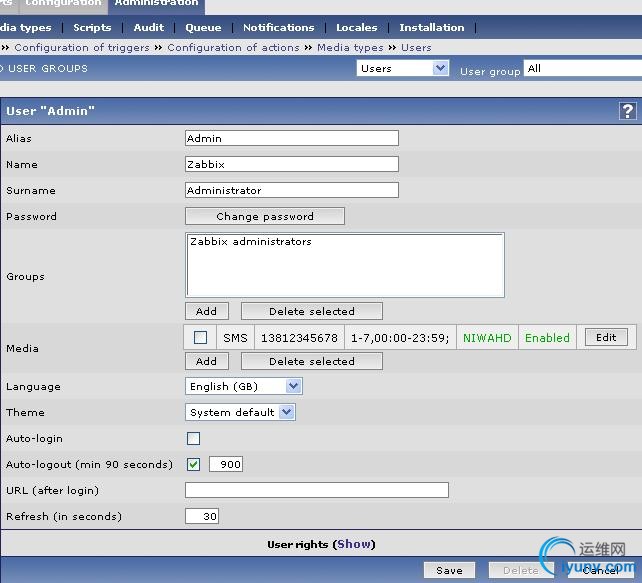Click Add button under Media
Screen dimensions: 642x583
click(x=207, y=361)
